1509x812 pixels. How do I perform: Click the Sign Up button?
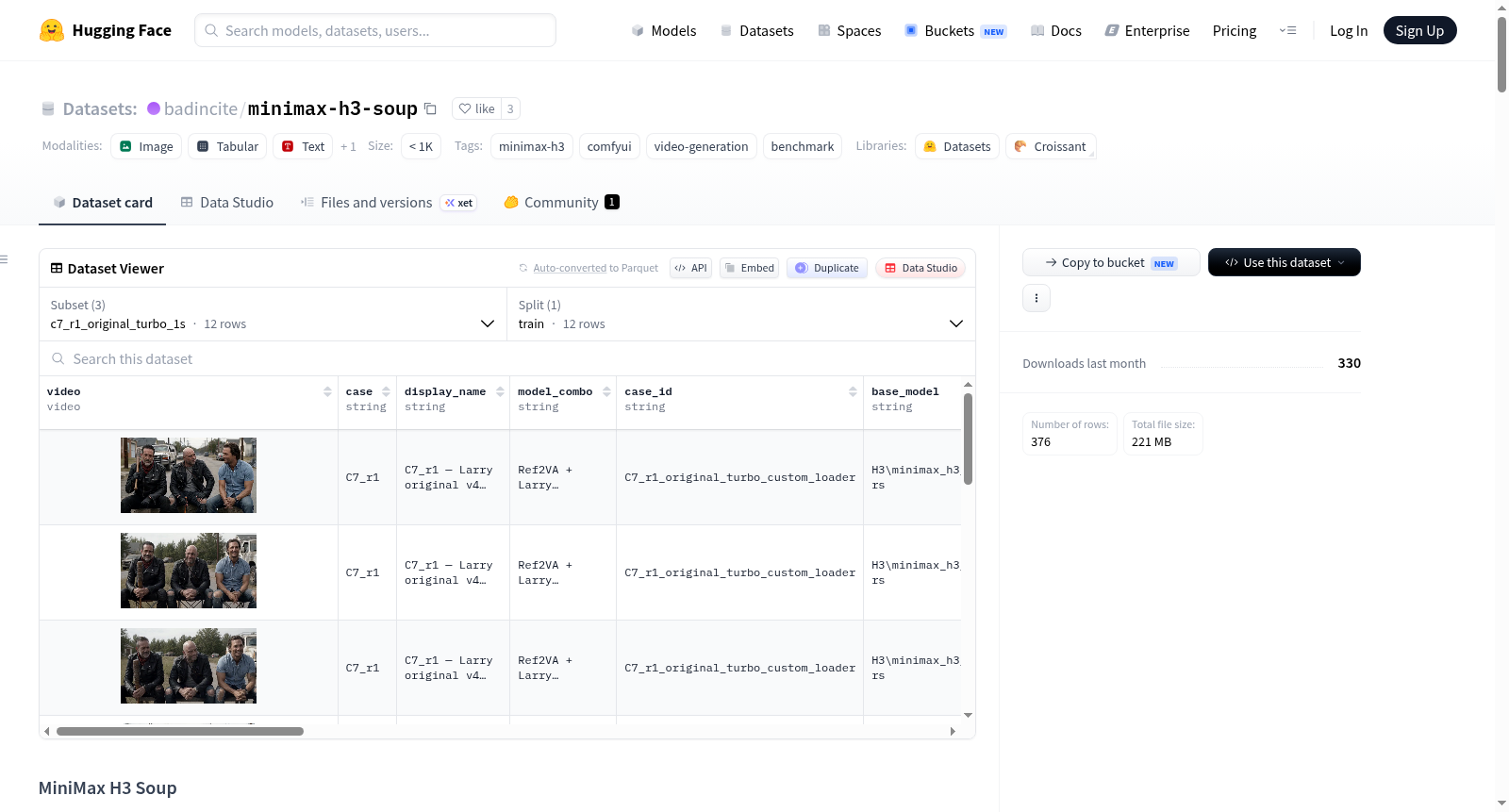tap(1420, 30)
